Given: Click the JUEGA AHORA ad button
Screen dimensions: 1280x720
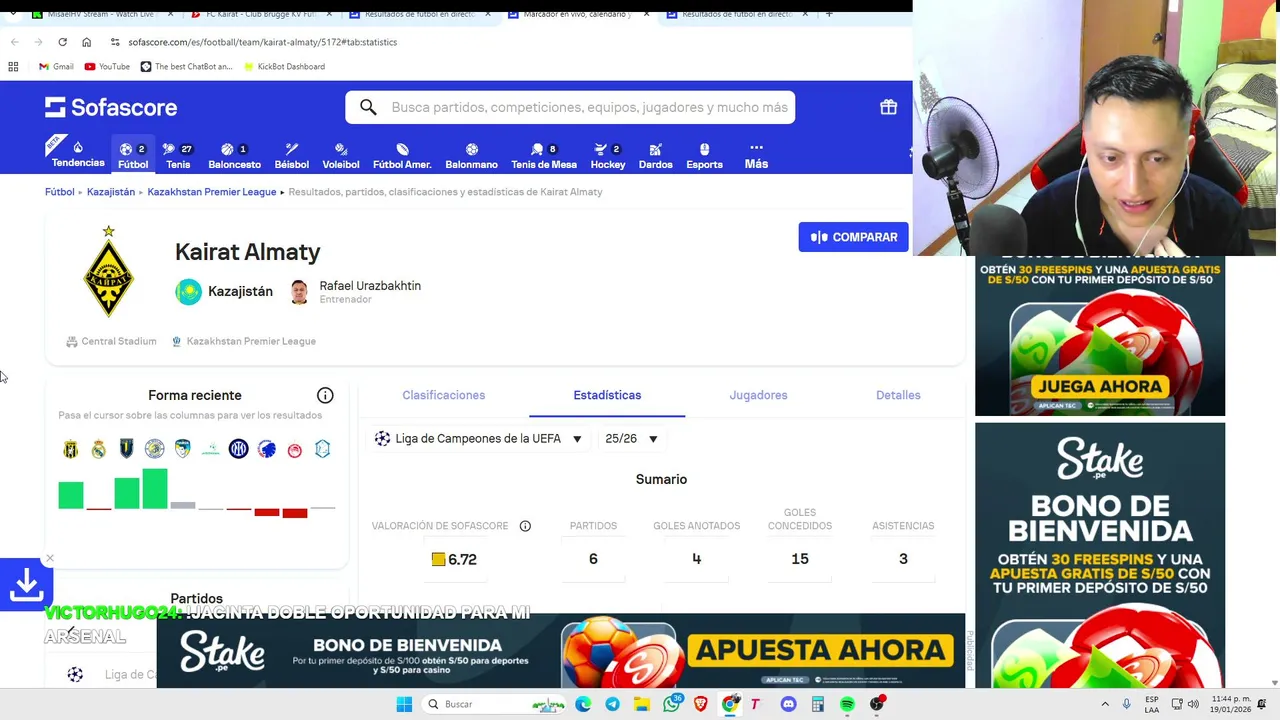Looking at the screenshot, I should coord(1100,386).
